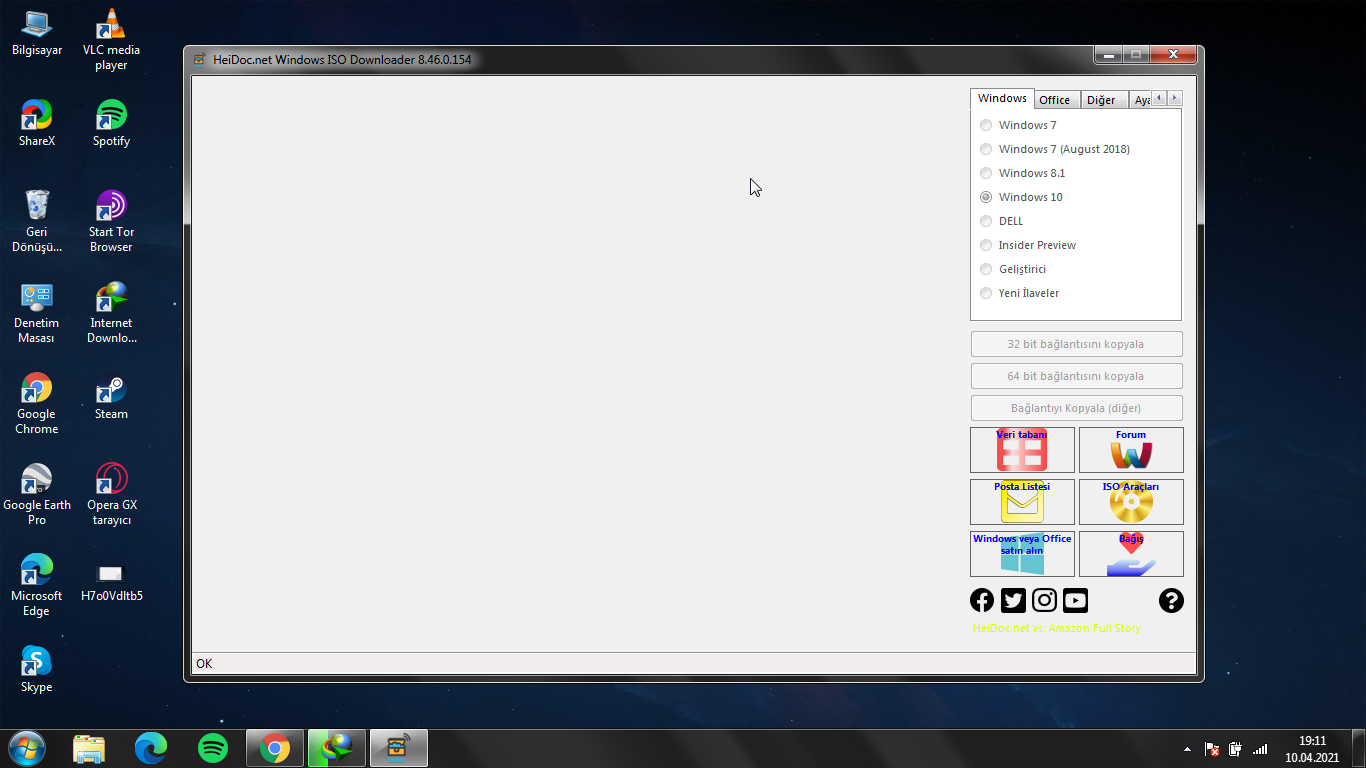Select the Windows 10 radio button
The height and width of the screenshot is (768, 1366).
[986, 197]
